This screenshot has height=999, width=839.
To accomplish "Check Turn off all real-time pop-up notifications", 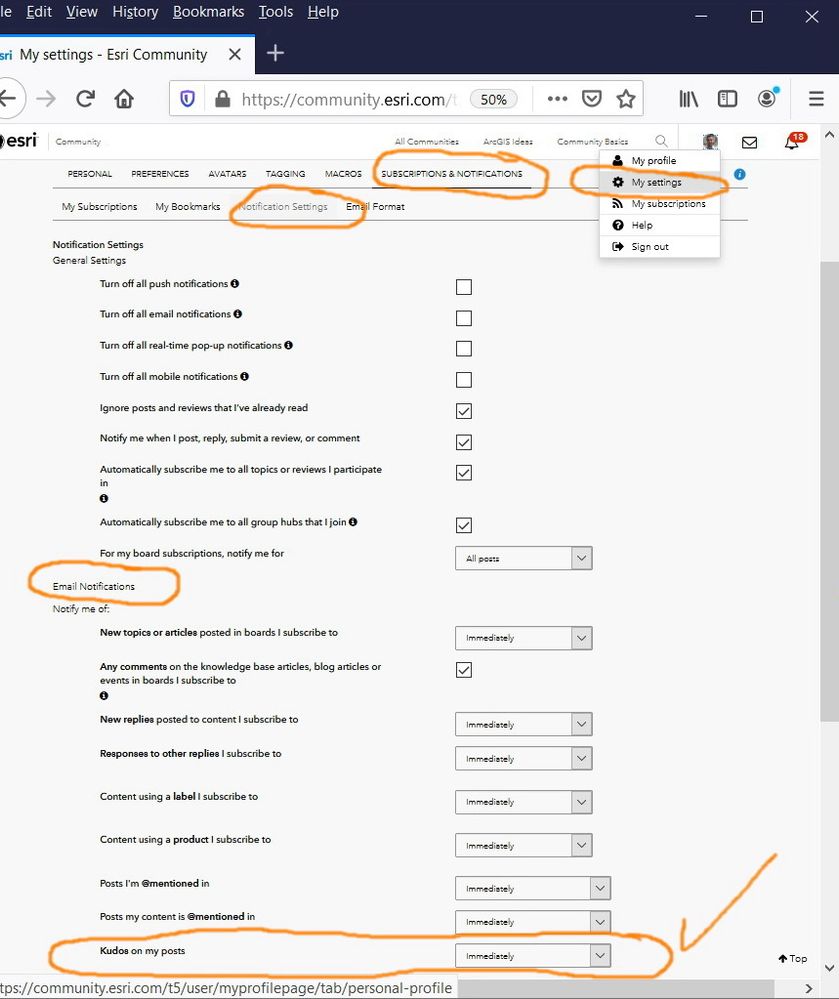I will 464,349.
